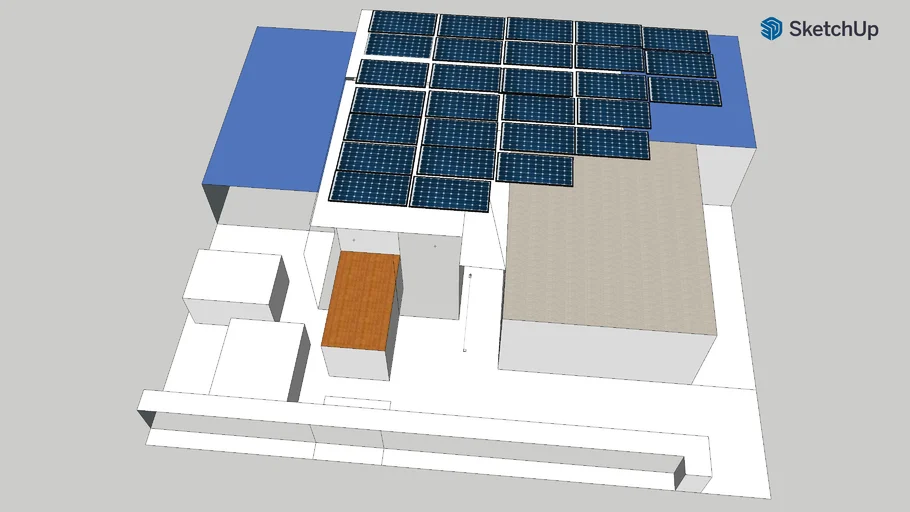Select the bottom-left solar panel in array
Image resolution: width=910 pixels, height=512 pixels.
click(x=370, y=187)
